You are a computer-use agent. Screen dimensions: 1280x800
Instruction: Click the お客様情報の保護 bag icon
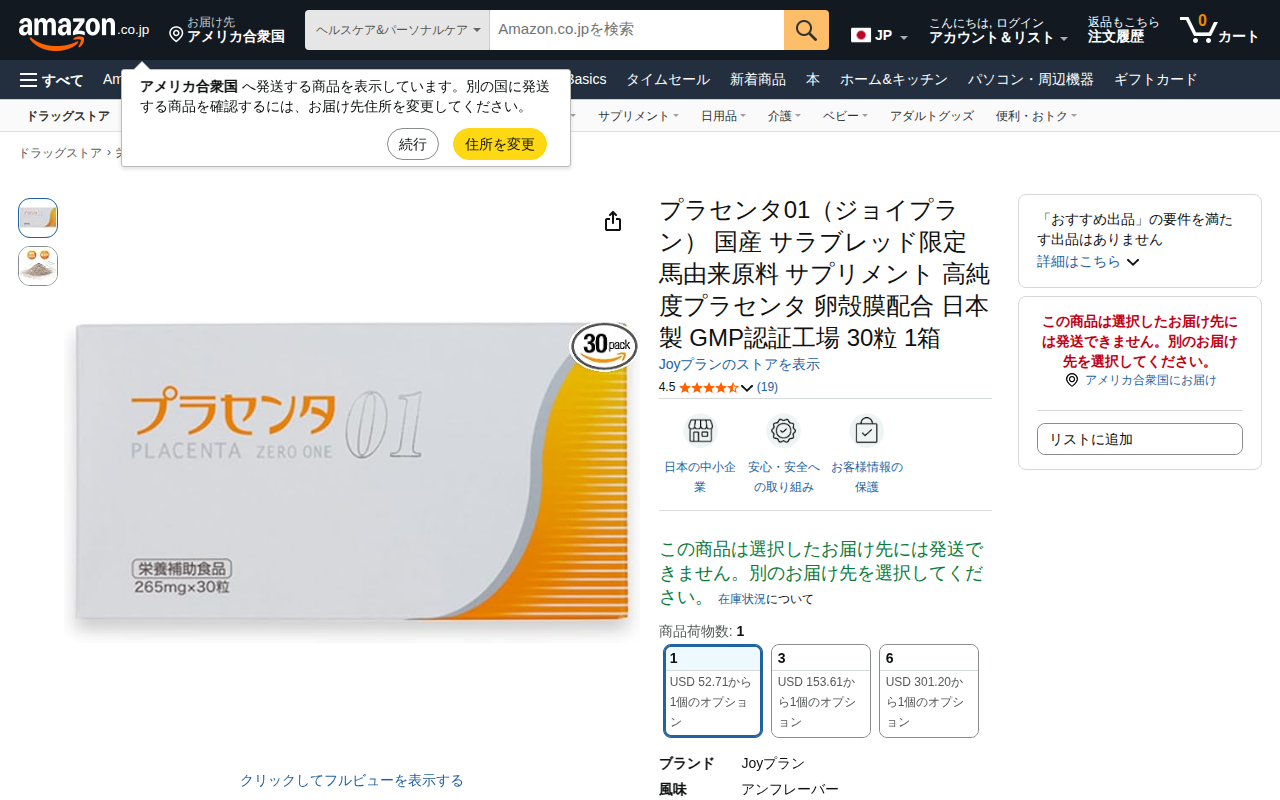[x=867, y=430]
